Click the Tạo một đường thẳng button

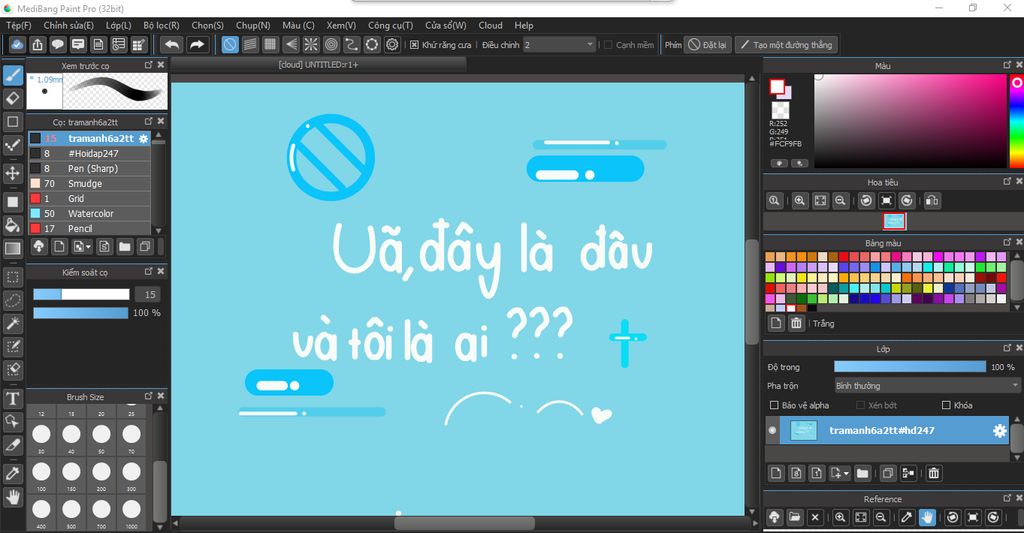coord(786,44)
